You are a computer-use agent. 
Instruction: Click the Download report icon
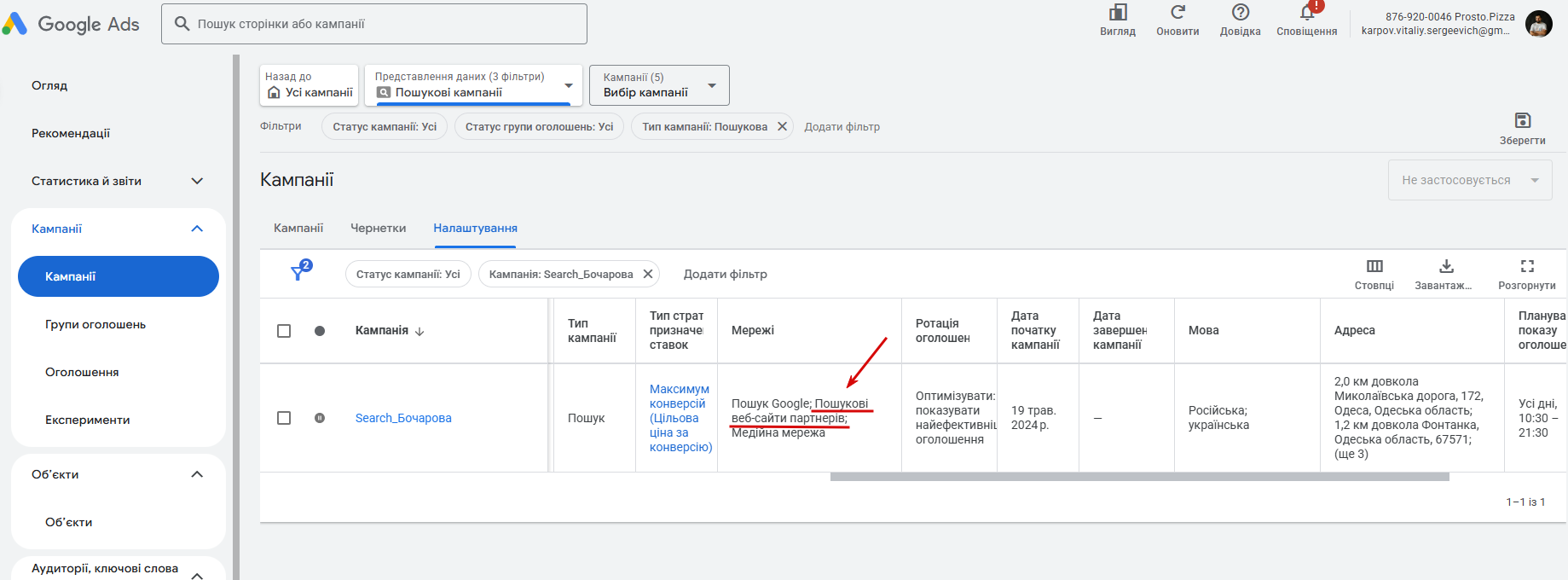click(x=1446, y=266)
